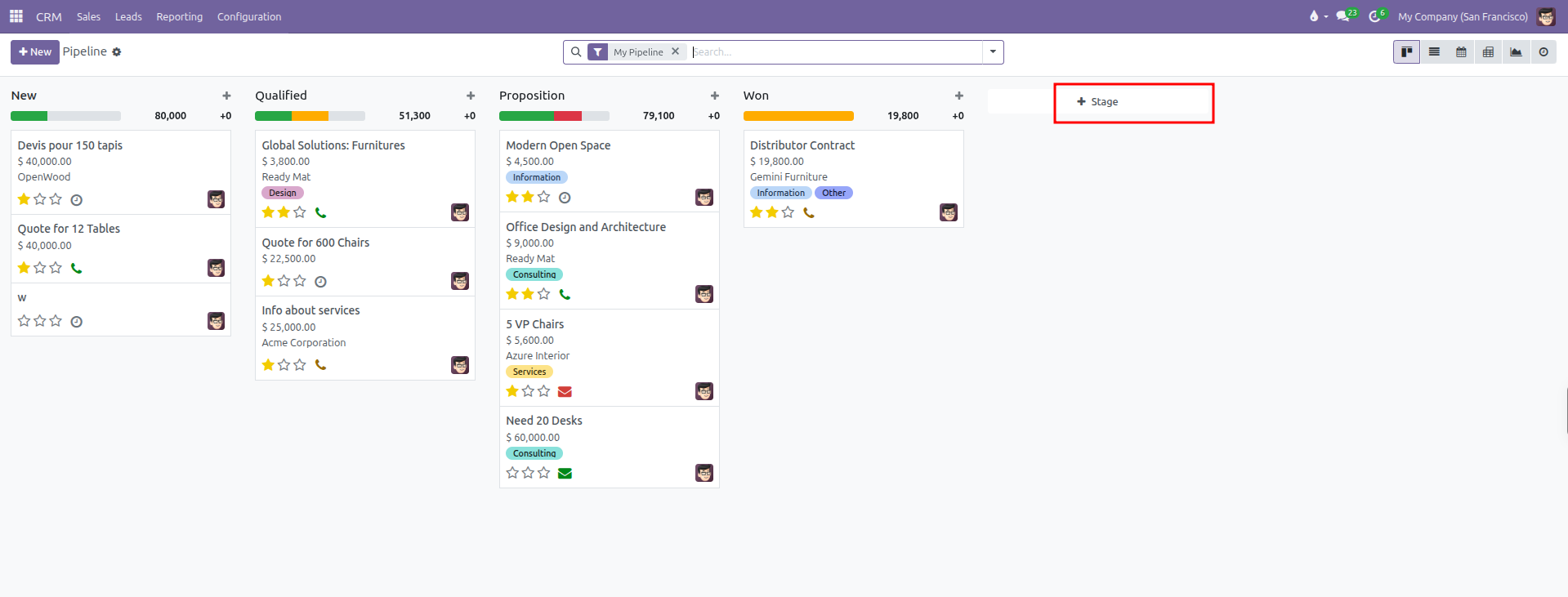Set third priority star on Modern Open Space

(544, 197)
